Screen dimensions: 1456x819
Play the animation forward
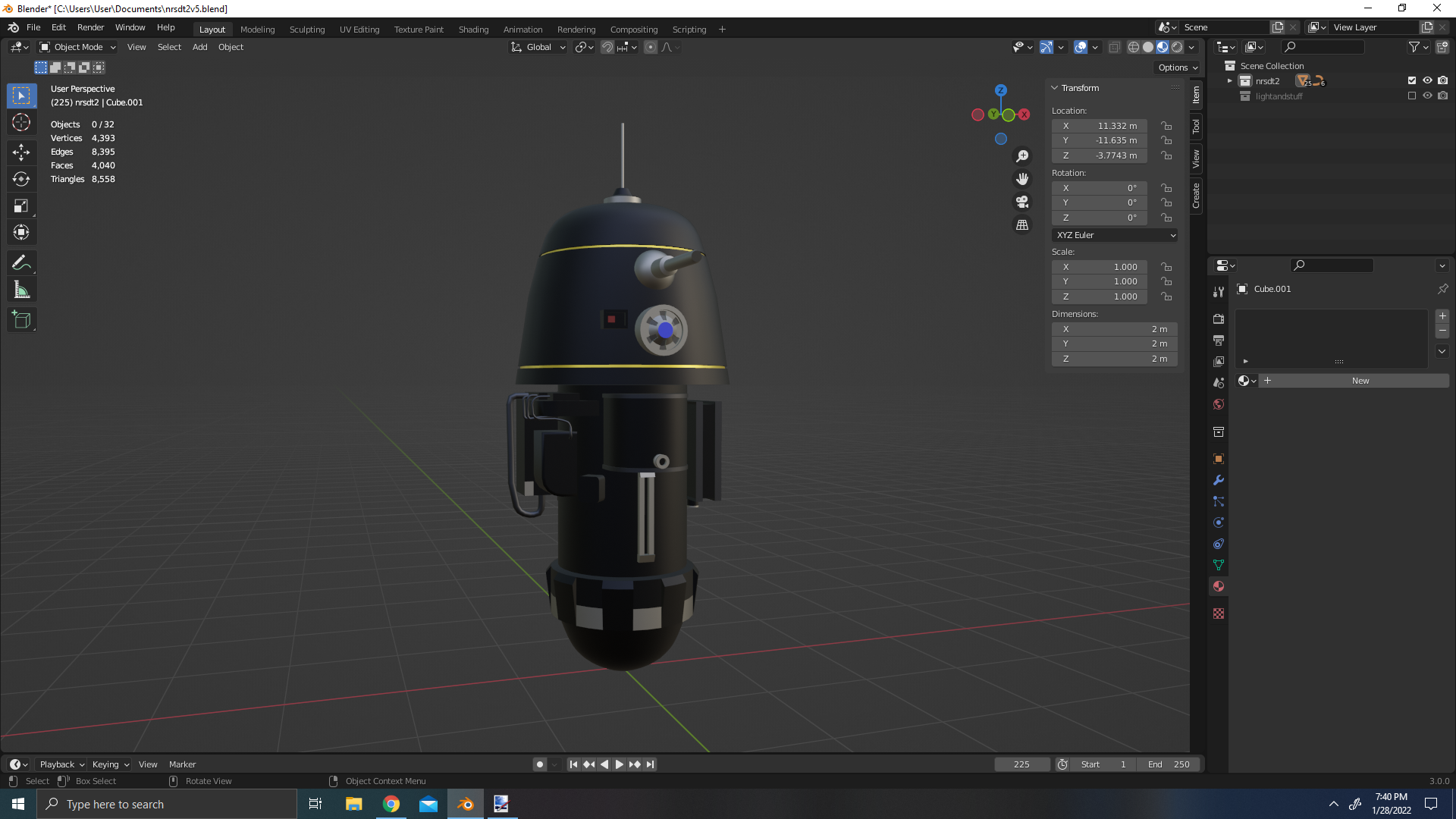click(x=619, y=764)
